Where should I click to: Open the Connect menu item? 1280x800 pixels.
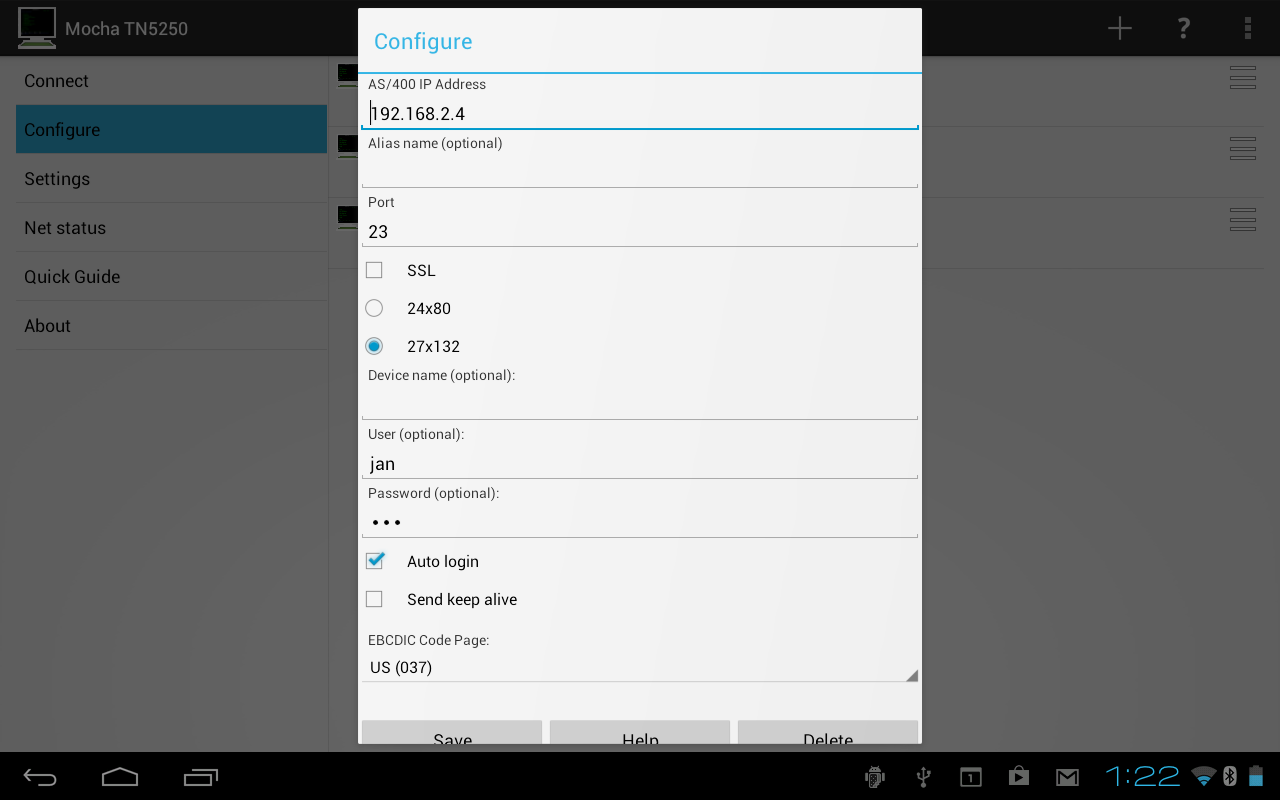[171, 81]
